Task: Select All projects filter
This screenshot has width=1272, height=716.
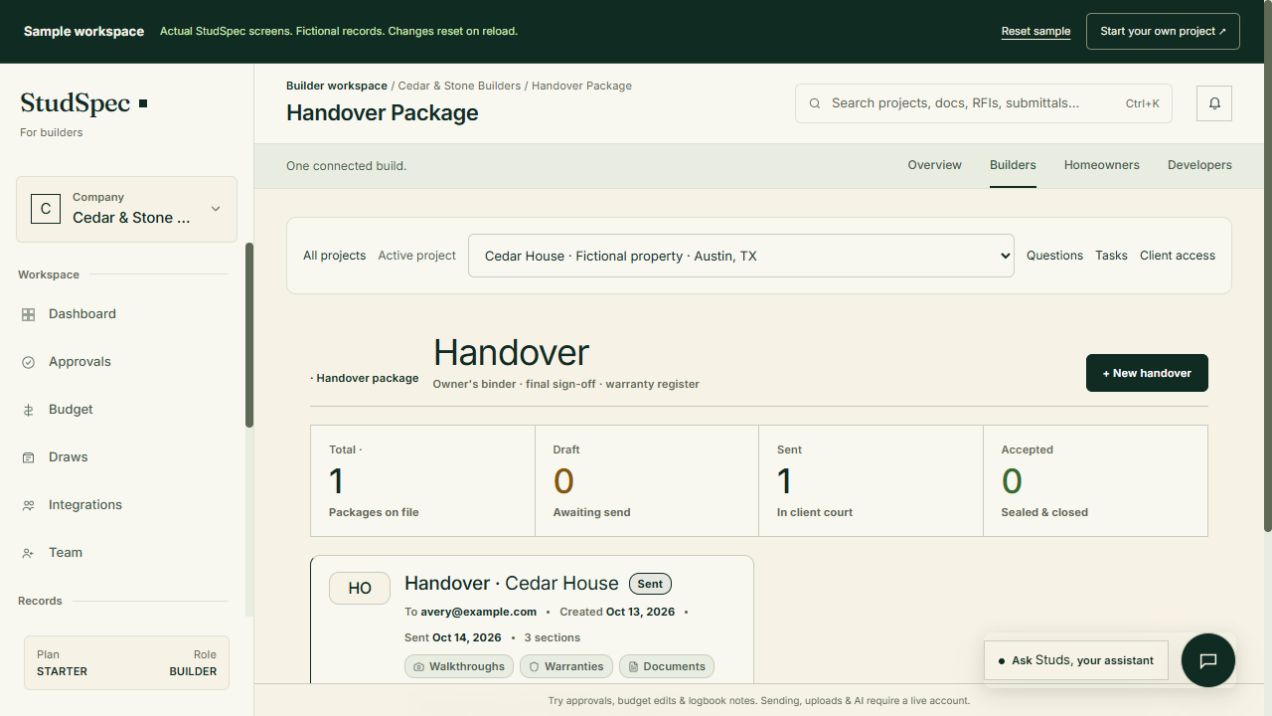Action: (334, 256)
